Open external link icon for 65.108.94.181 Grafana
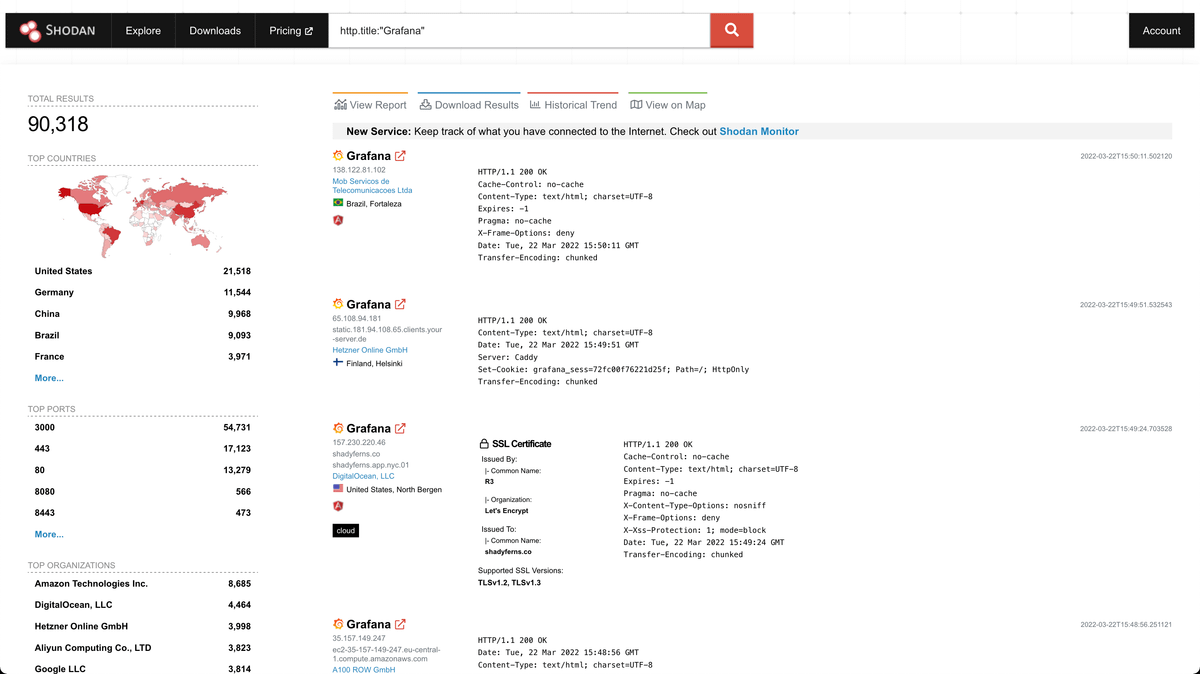The image size is (1200, 674). tap(400, 304)
